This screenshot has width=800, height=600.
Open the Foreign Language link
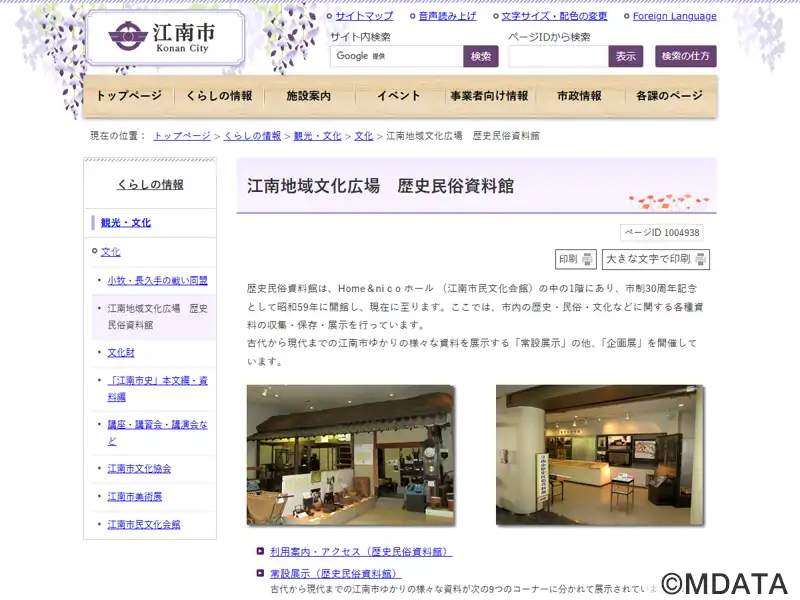[x=674, y=16]
